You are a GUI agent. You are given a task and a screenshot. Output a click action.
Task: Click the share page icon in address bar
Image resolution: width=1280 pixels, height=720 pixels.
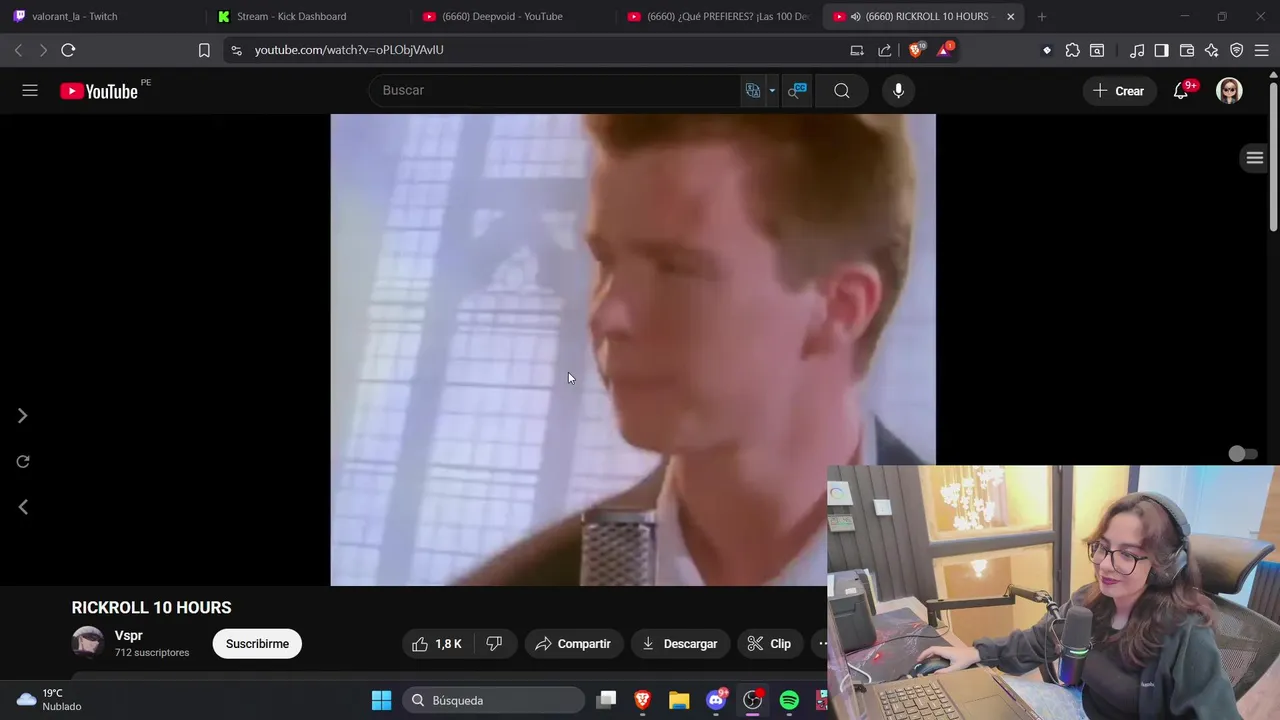tap(885, 50)
